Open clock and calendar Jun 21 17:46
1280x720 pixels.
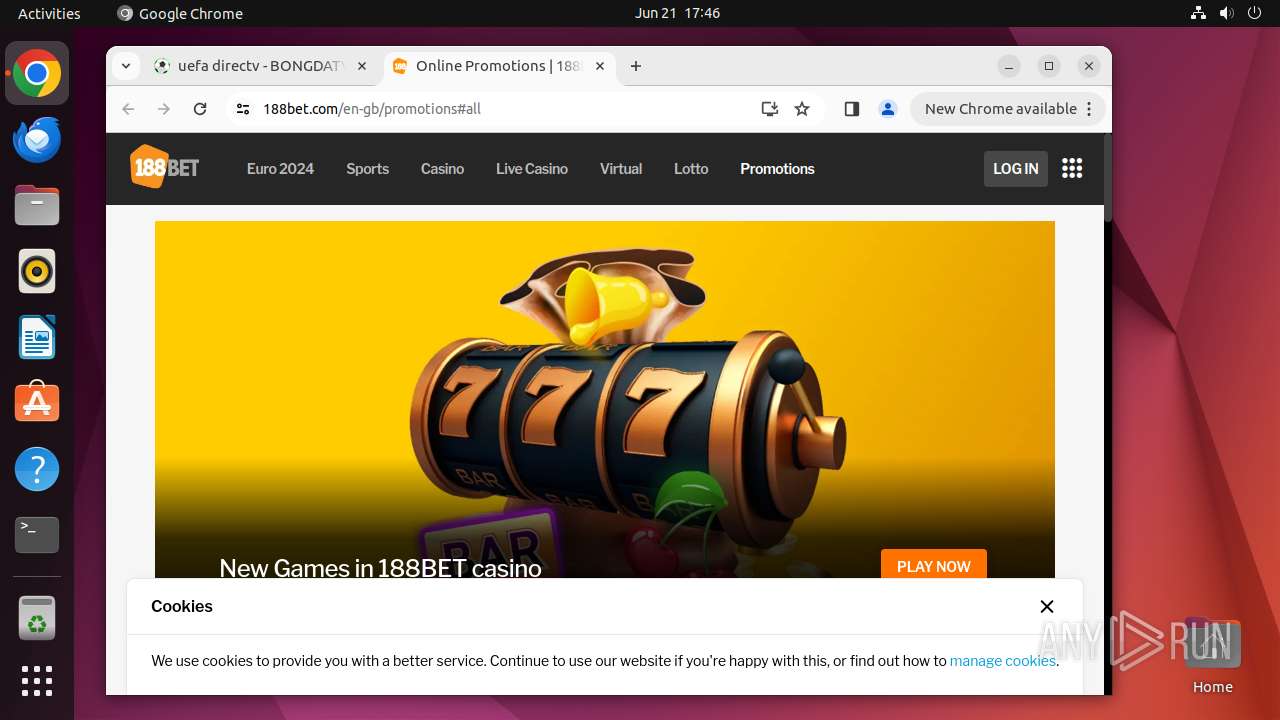(x=677, y=13)
